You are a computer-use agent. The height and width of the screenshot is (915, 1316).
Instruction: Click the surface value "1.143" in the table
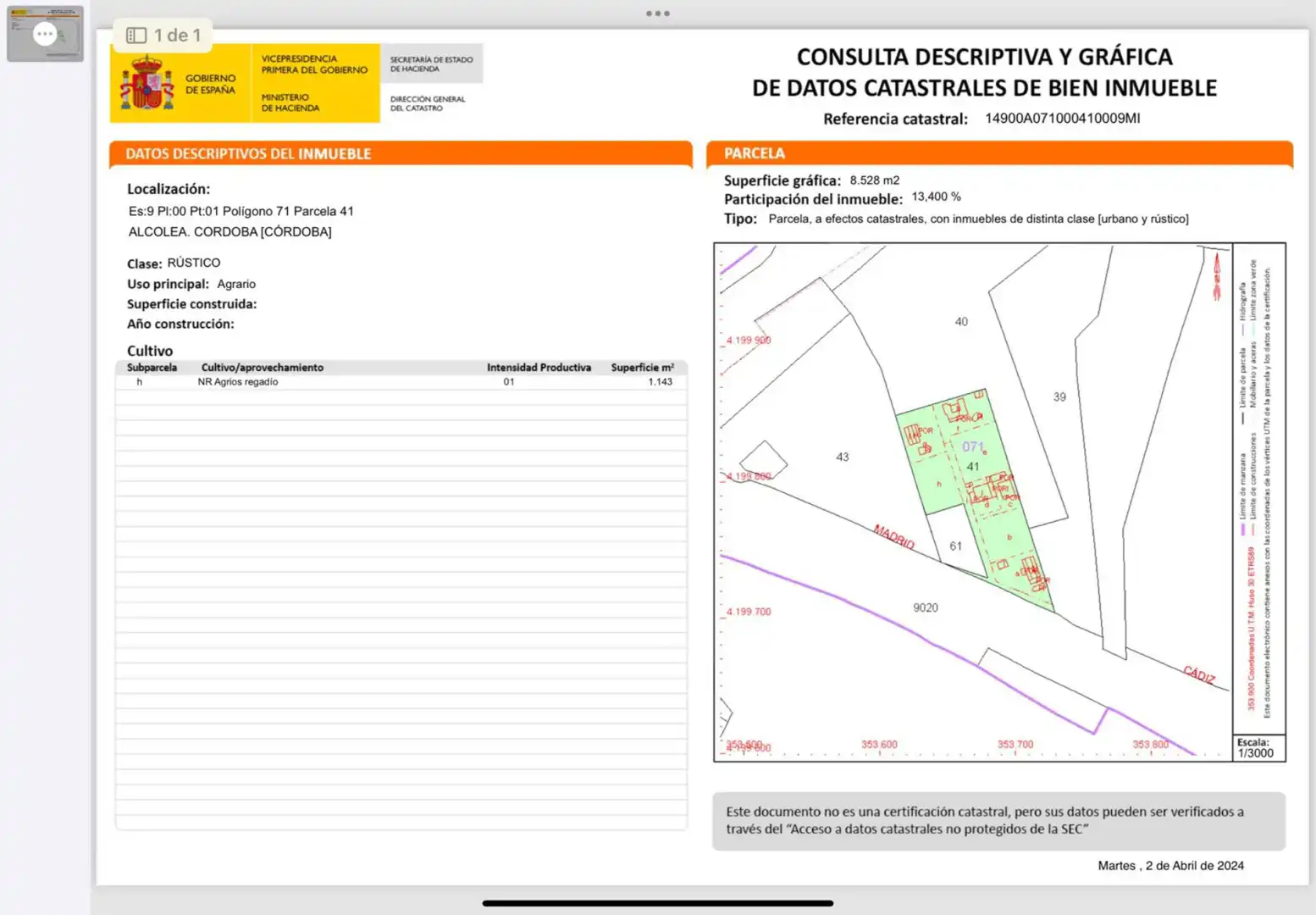(x=661, y=382)
